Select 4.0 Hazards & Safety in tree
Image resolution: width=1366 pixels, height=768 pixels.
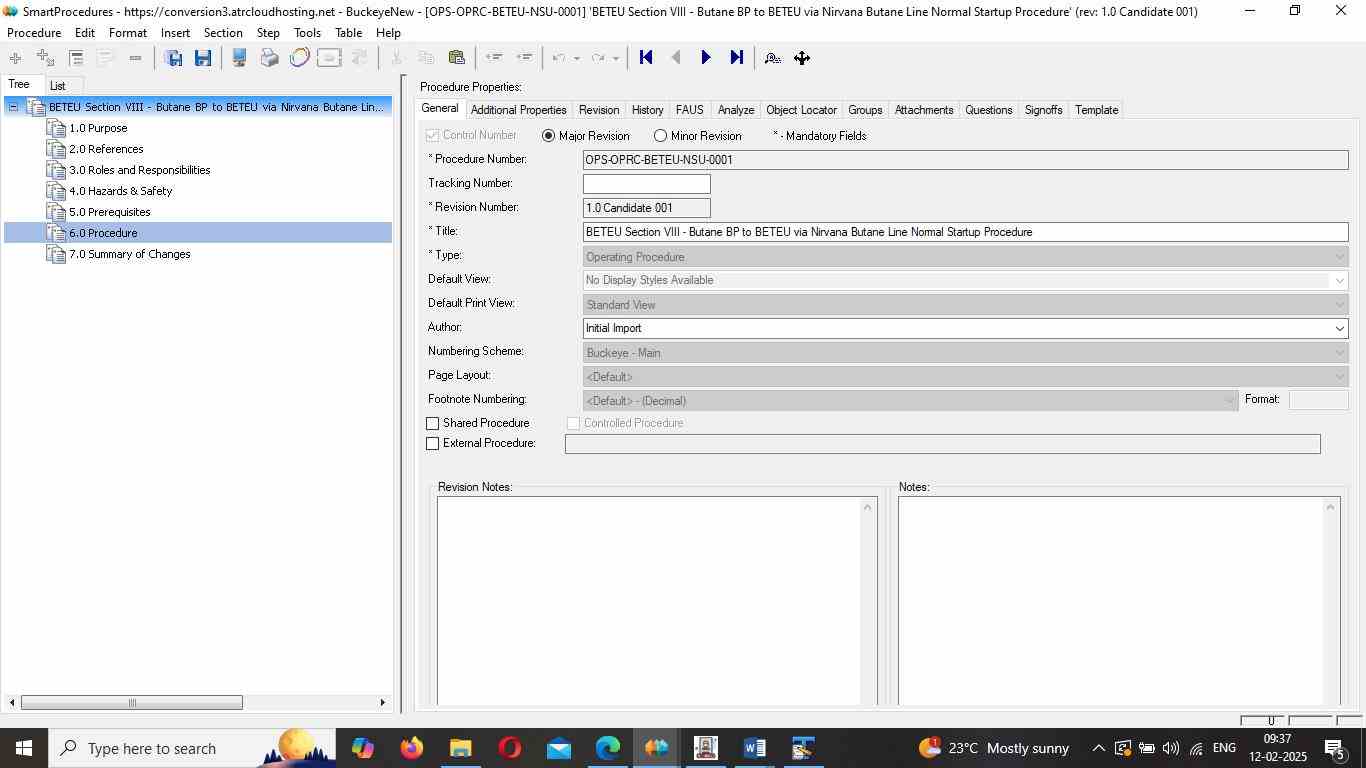coord(120,191)
